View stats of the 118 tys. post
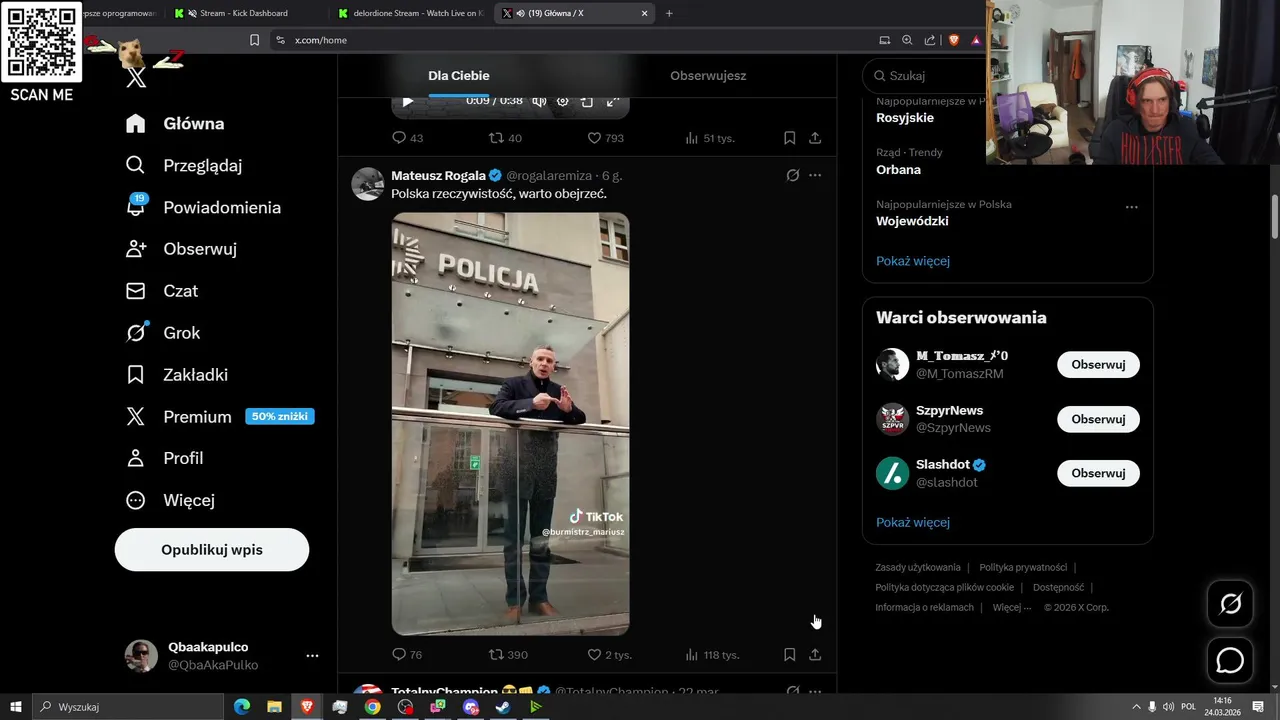The height and width of the screenshot is (720, 1280). (712, 655)
